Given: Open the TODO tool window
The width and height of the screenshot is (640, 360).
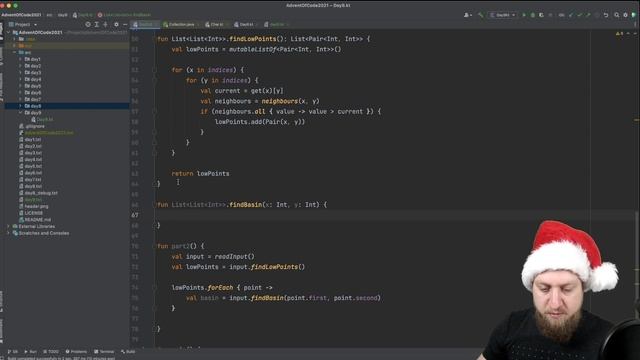Looking at the screenshot, I should pos(51,351).
